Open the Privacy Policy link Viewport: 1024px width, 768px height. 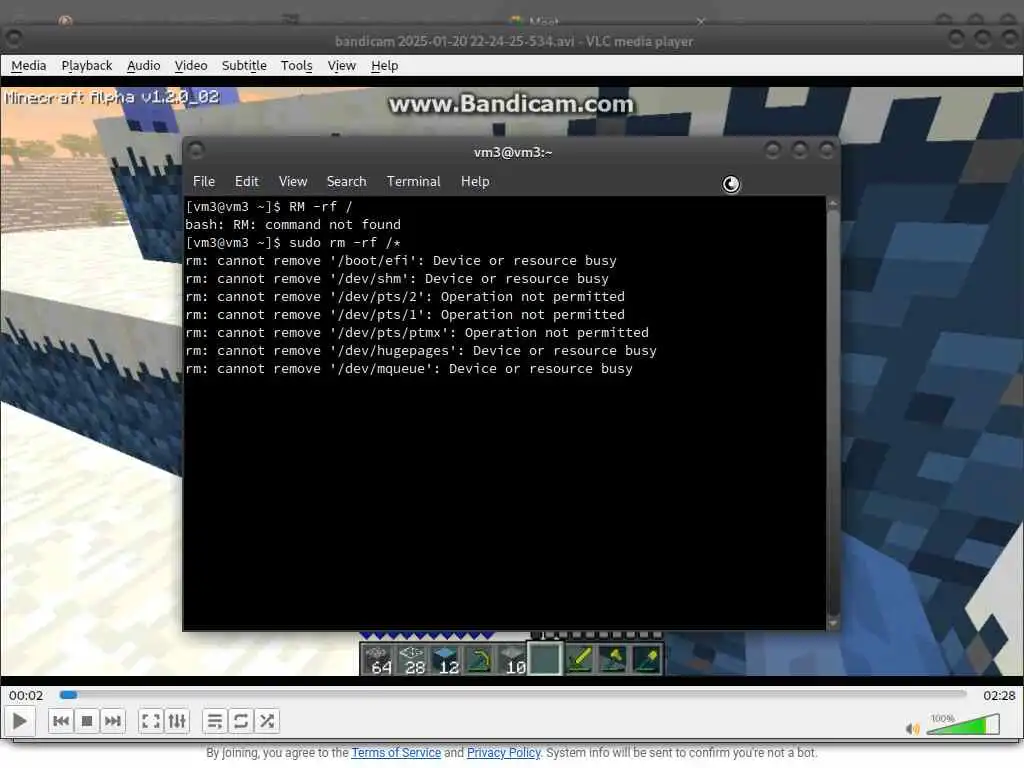(x=504, y=752)
